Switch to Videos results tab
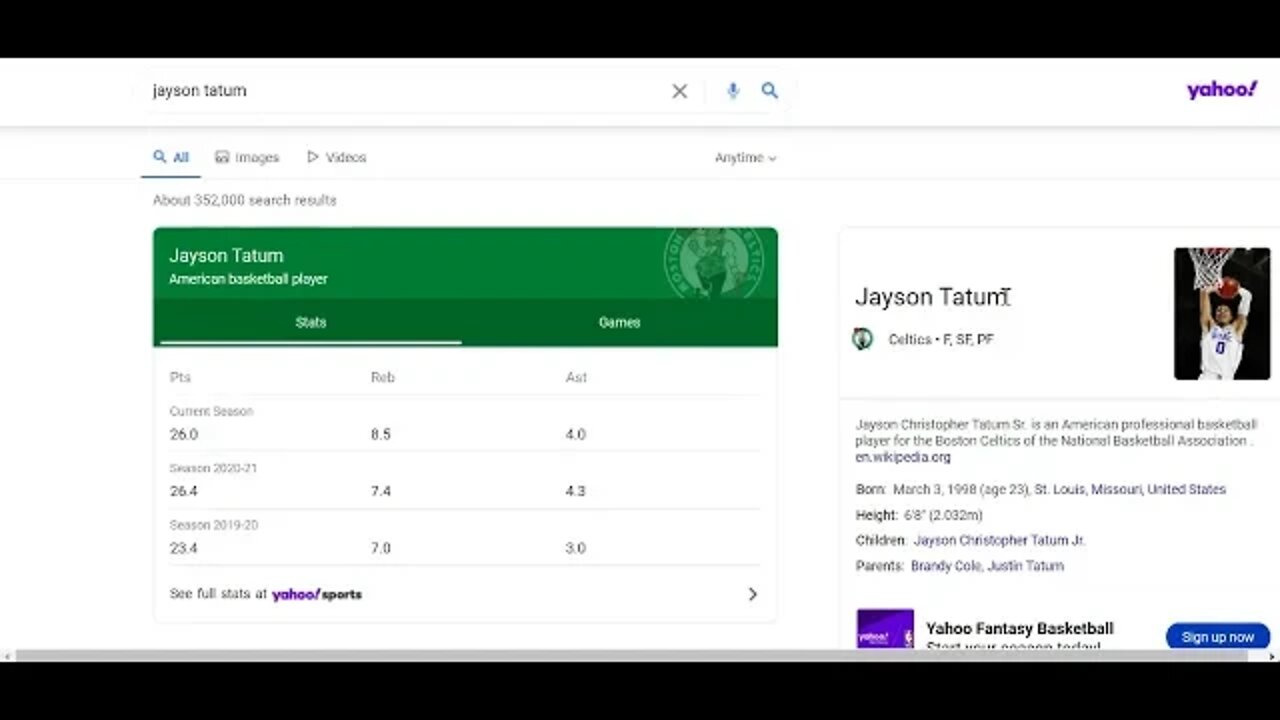The width and height of the screenshot is (1280, 720). [336, 157]
